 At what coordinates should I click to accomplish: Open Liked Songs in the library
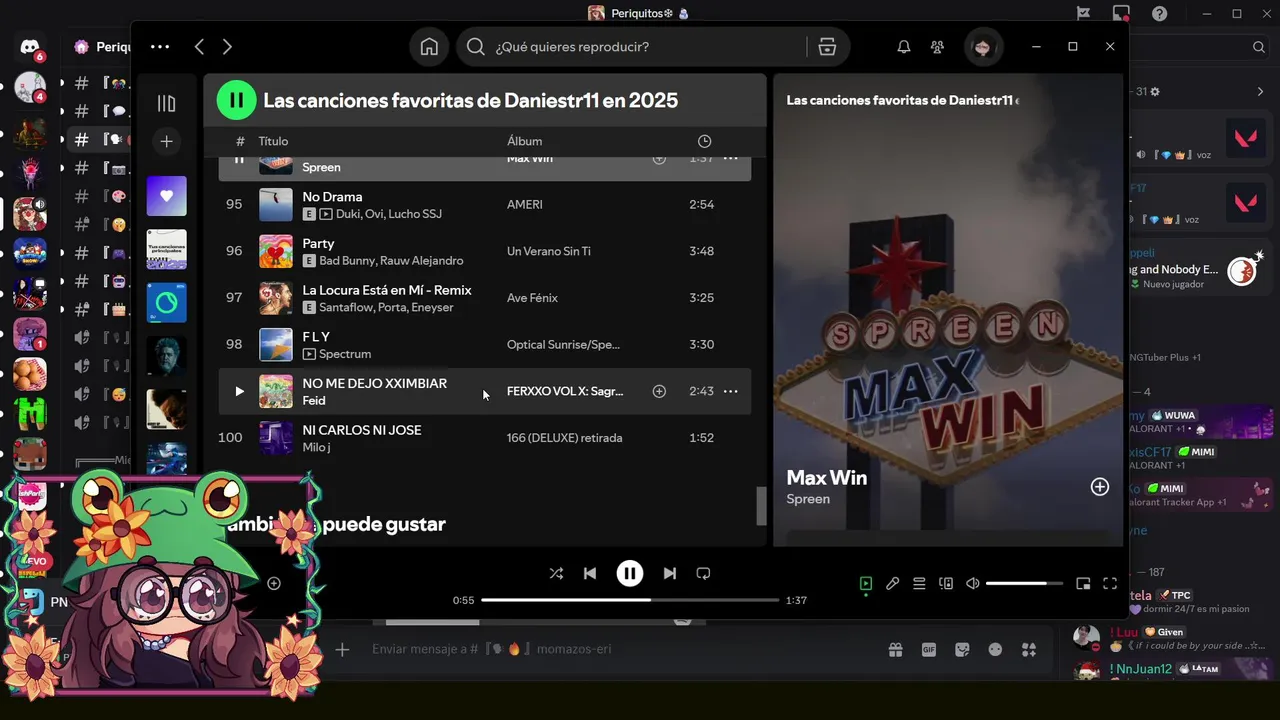(166, 196)
